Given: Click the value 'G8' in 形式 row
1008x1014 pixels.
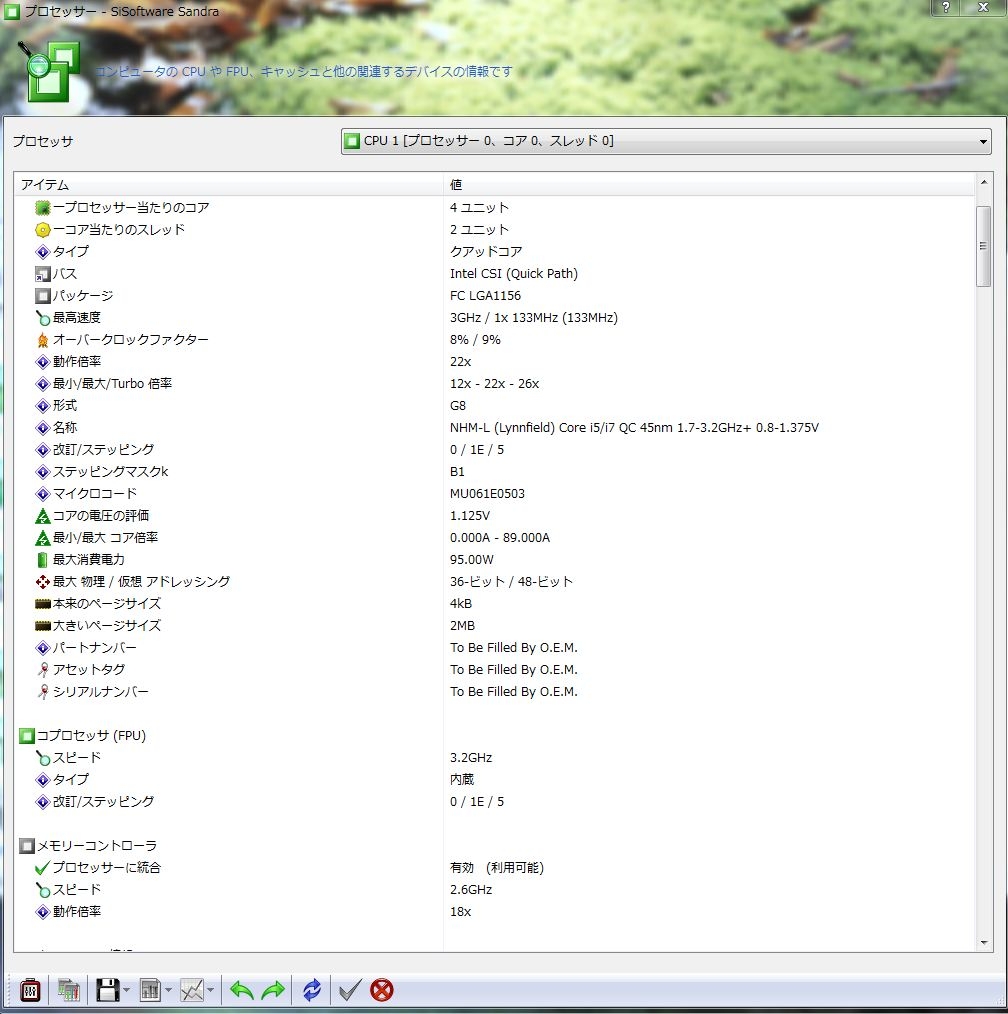Looking at the screenshot, I should point(458,405).
